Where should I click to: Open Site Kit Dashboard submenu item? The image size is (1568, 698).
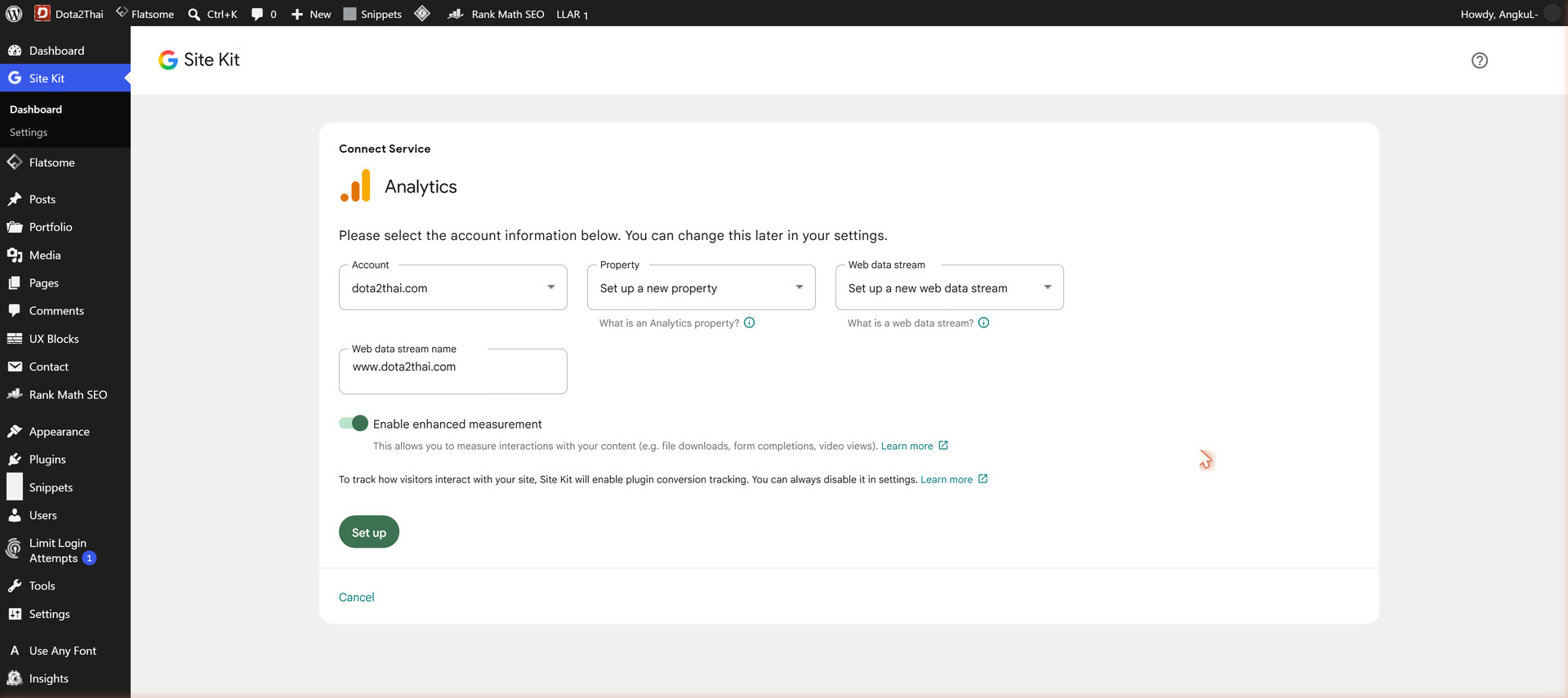point(36,109)
